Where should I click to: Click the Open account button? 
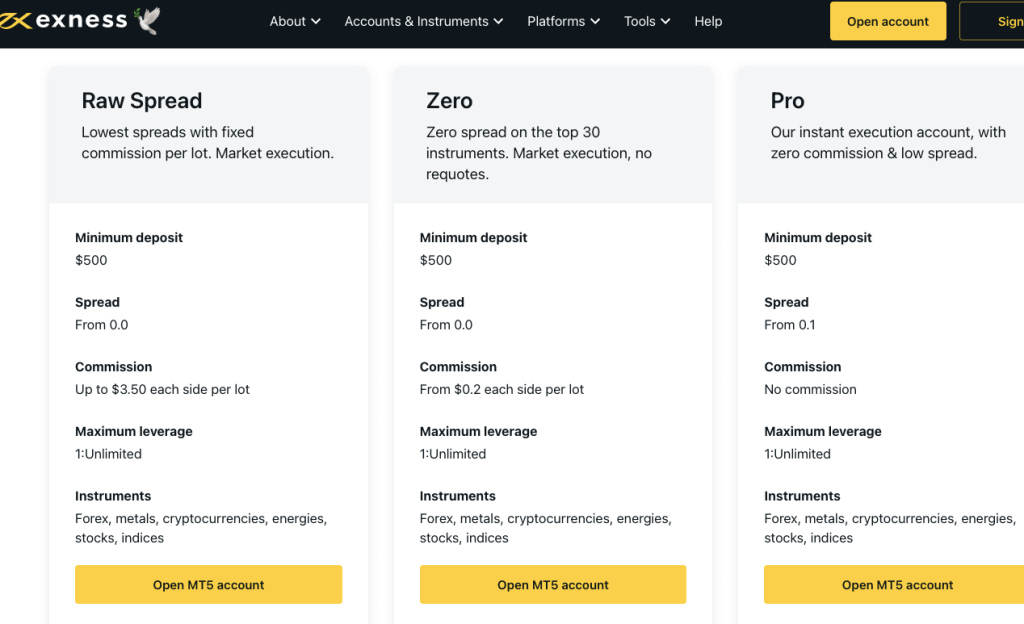(x=886, y=20)
